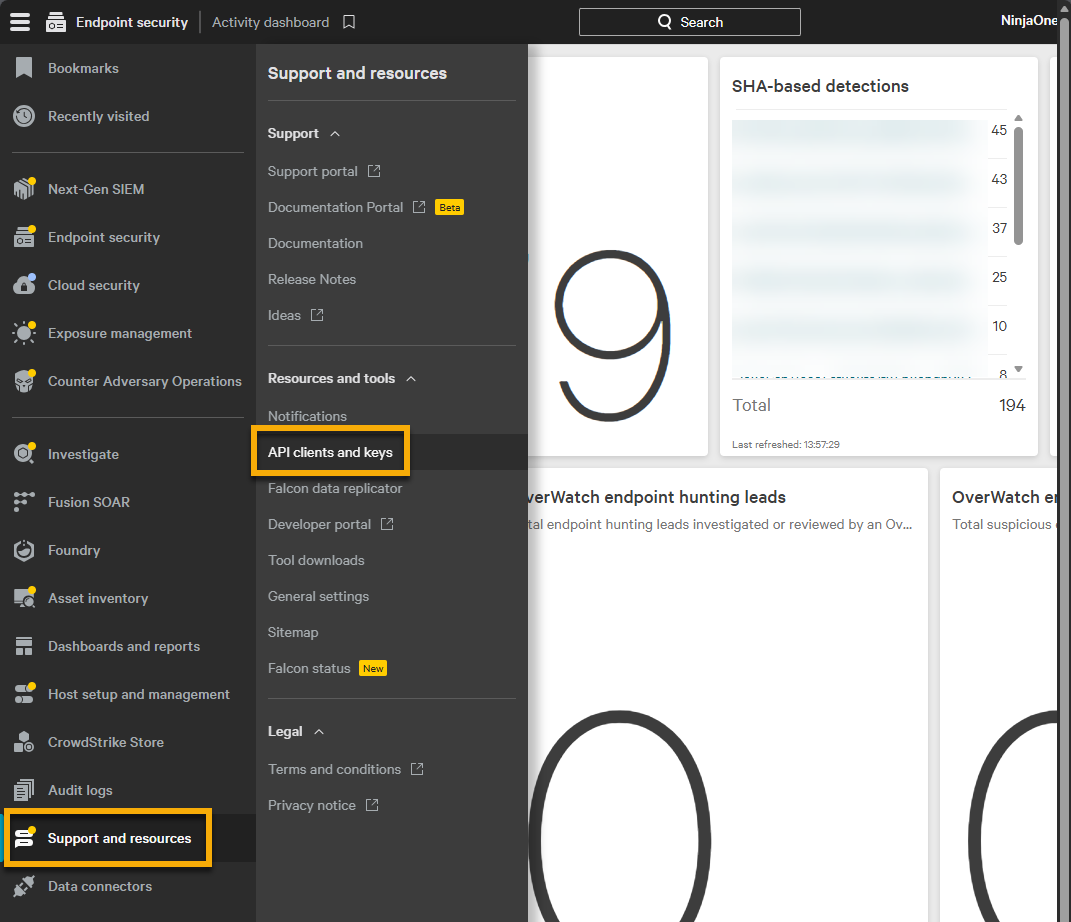
Task: Collapse the Legal section chevron
Action: pos(319,732)
